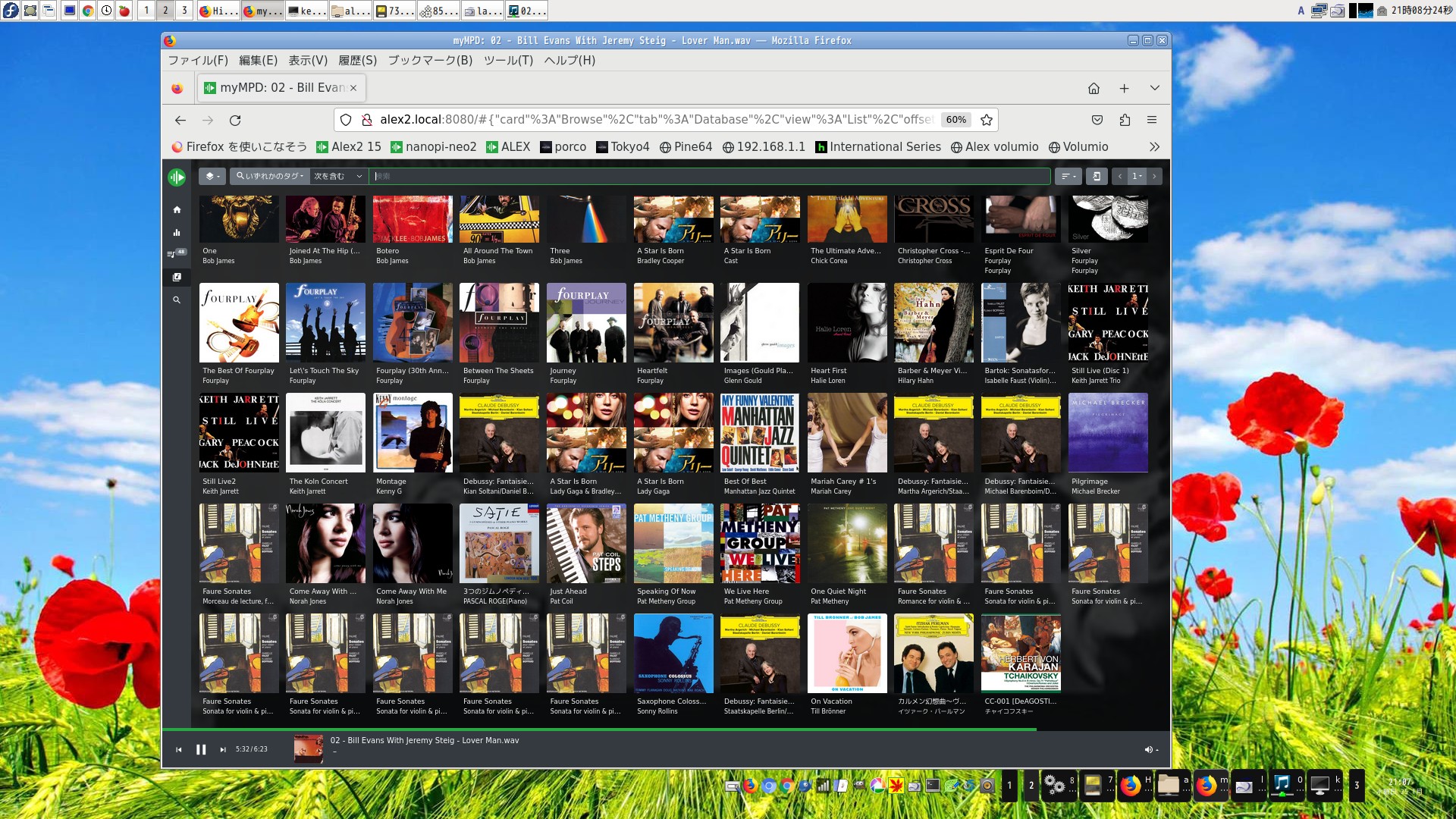Open the ブックマーク(B) menu

click(x=430, y=61)
